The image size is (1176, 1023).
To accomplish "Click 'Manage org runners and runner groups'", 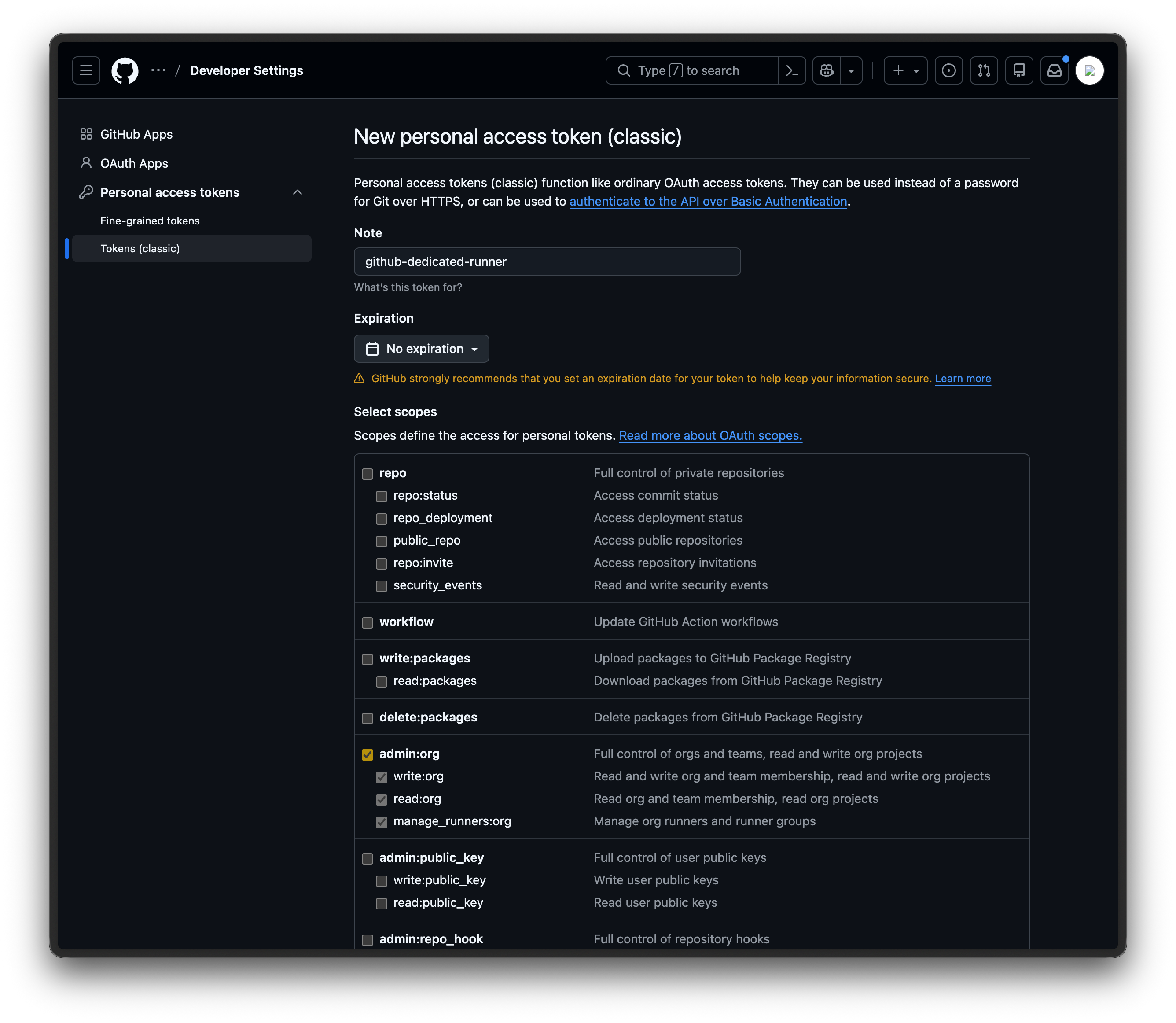I will (x=705, y=821).
